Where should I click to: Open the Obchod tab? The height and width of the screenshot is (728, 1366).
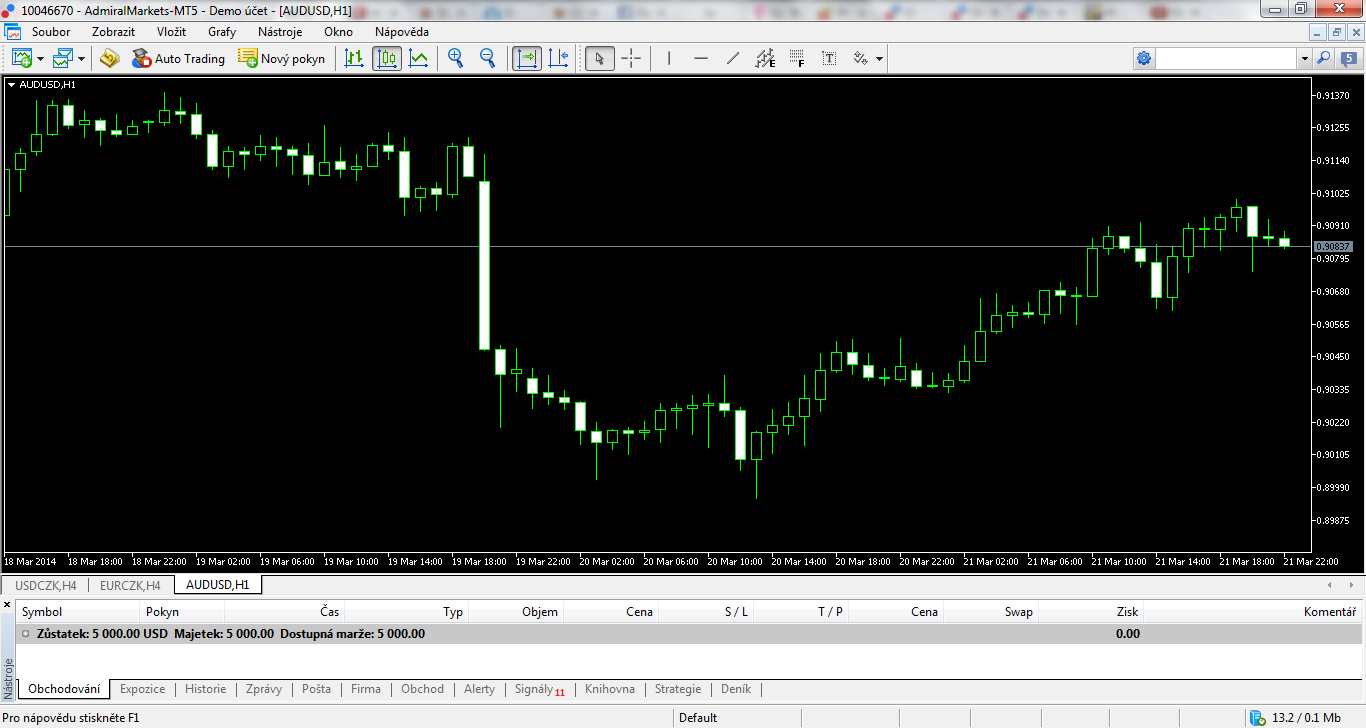pyautogui.click(x=422, y=689)
